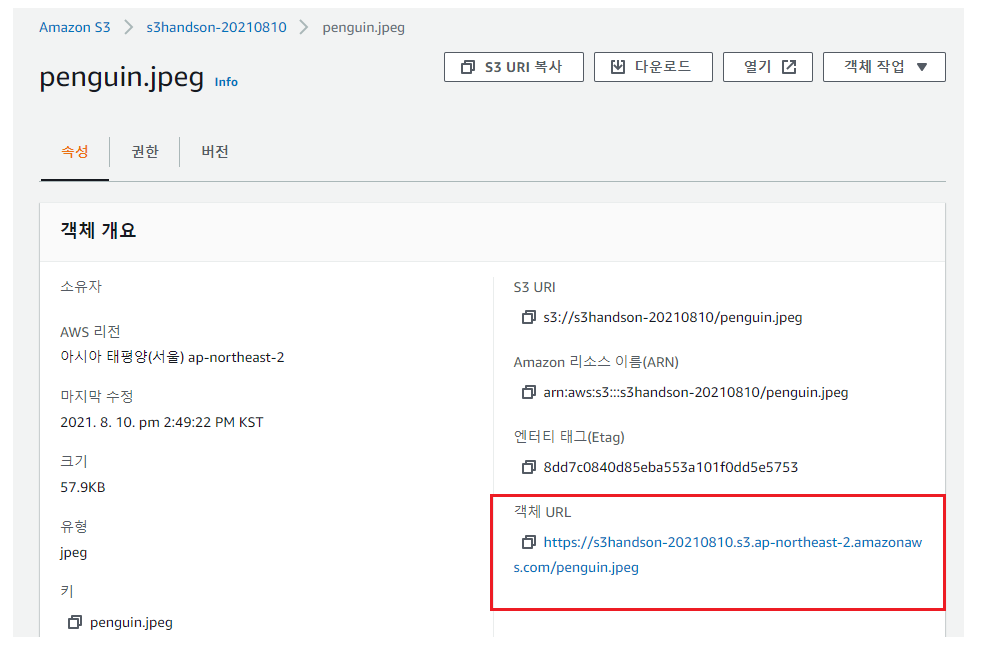Open the object URL https link
Screen dimensions: 981x655
pos(718,555)
